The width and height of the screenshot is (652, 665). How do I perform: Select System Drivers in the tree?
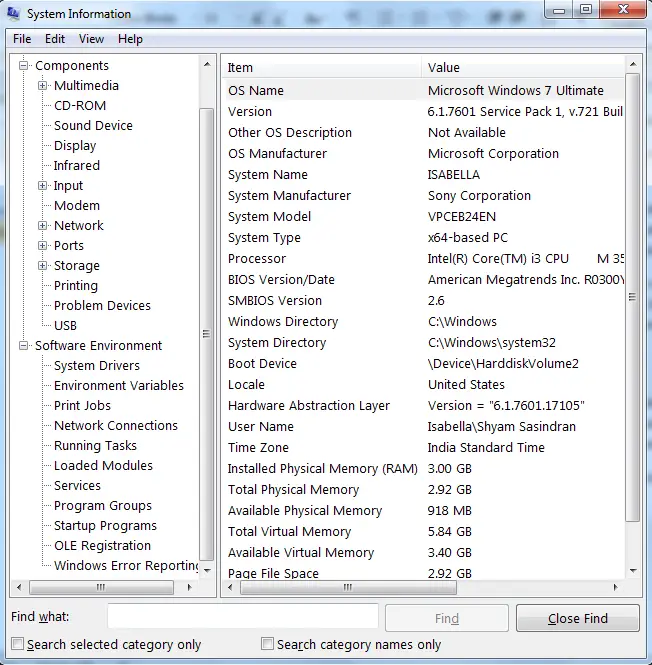(97, 366)
